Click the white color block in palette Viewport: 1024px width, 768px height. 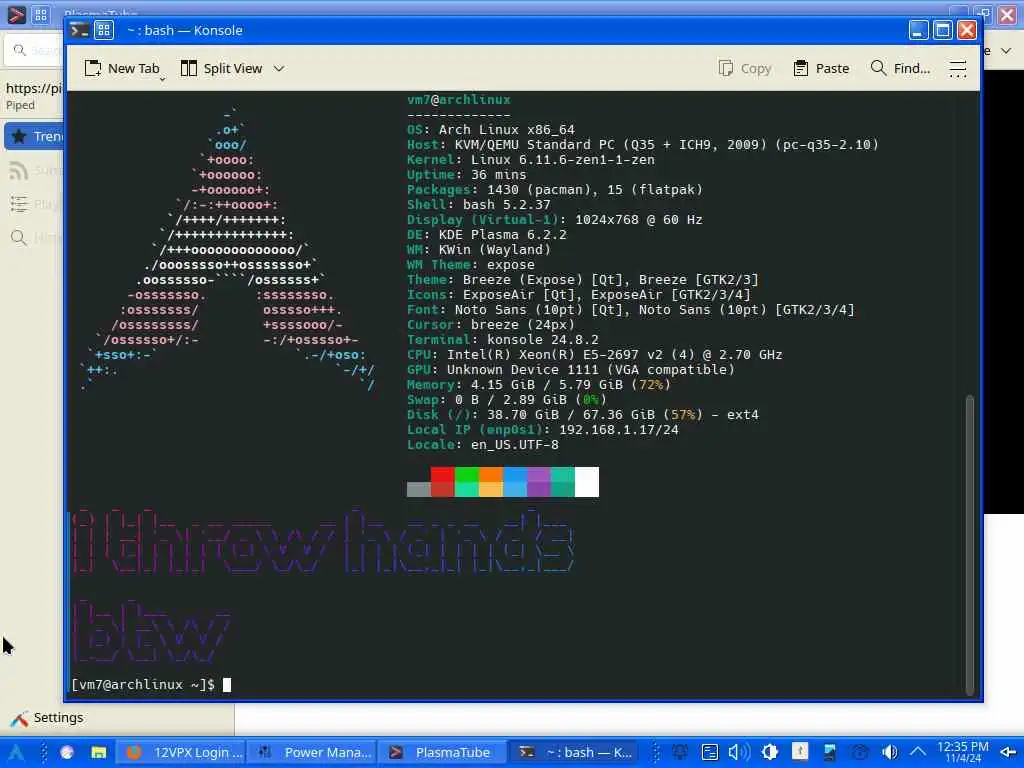586,482
